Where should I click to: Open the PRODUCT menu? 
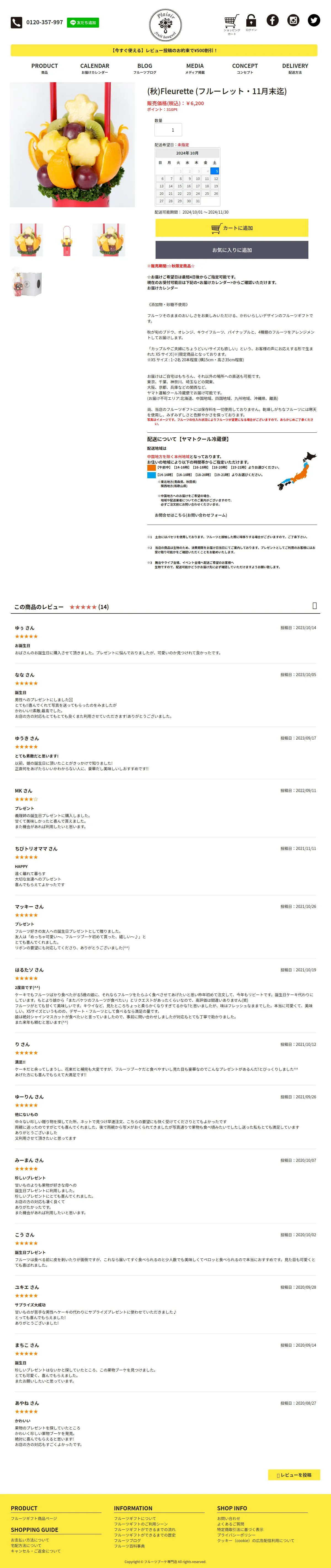click(x=44, y=68)
